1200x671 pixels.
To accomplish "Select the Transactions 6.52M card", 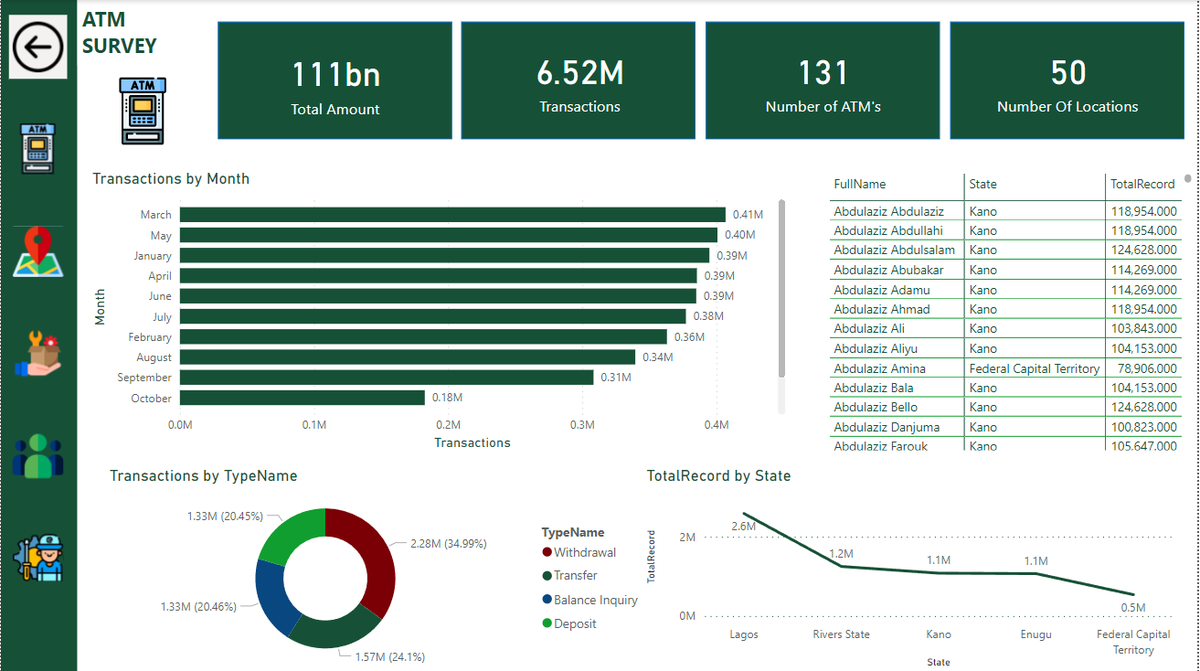I will pyautogui.click(x=579, y=81).
